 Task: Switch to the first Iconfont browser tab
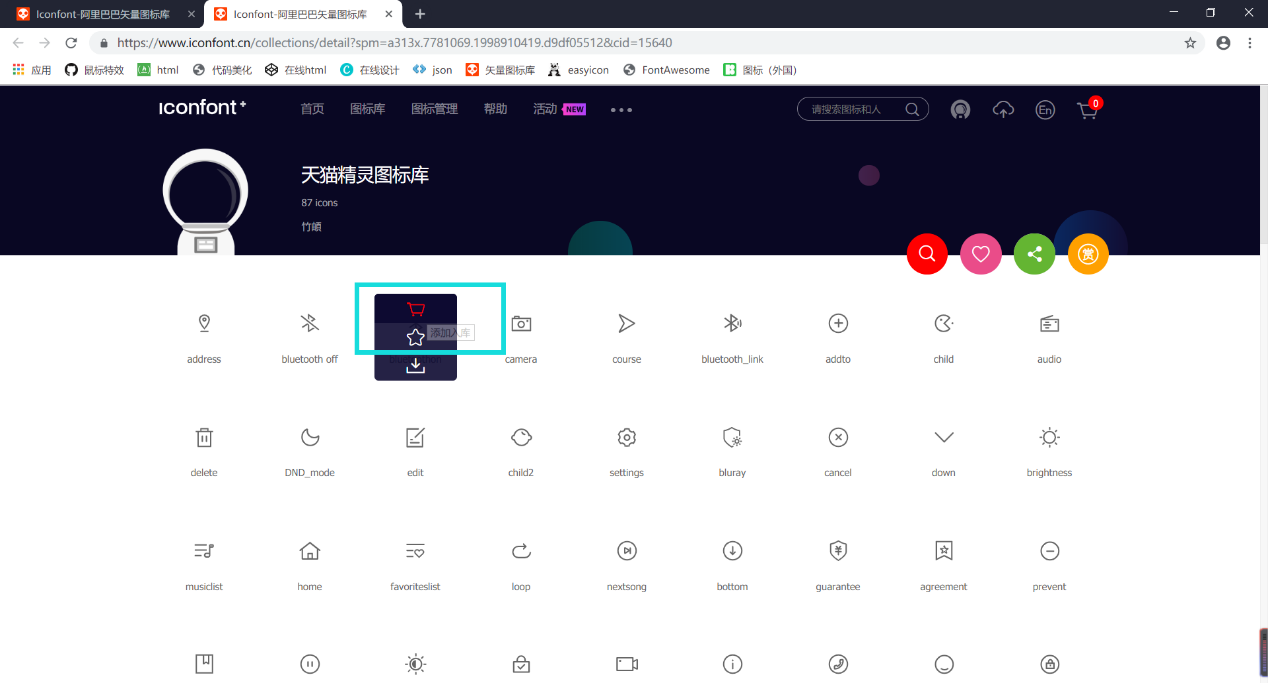point(103,14)
